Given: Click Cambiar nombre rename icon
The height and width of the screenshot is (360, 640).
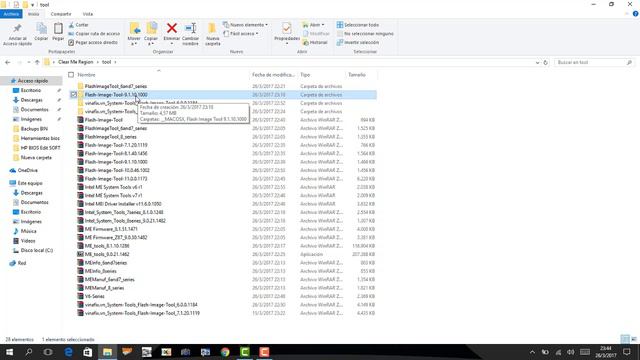Looking at the screenshot, I should tap(190, 34).
